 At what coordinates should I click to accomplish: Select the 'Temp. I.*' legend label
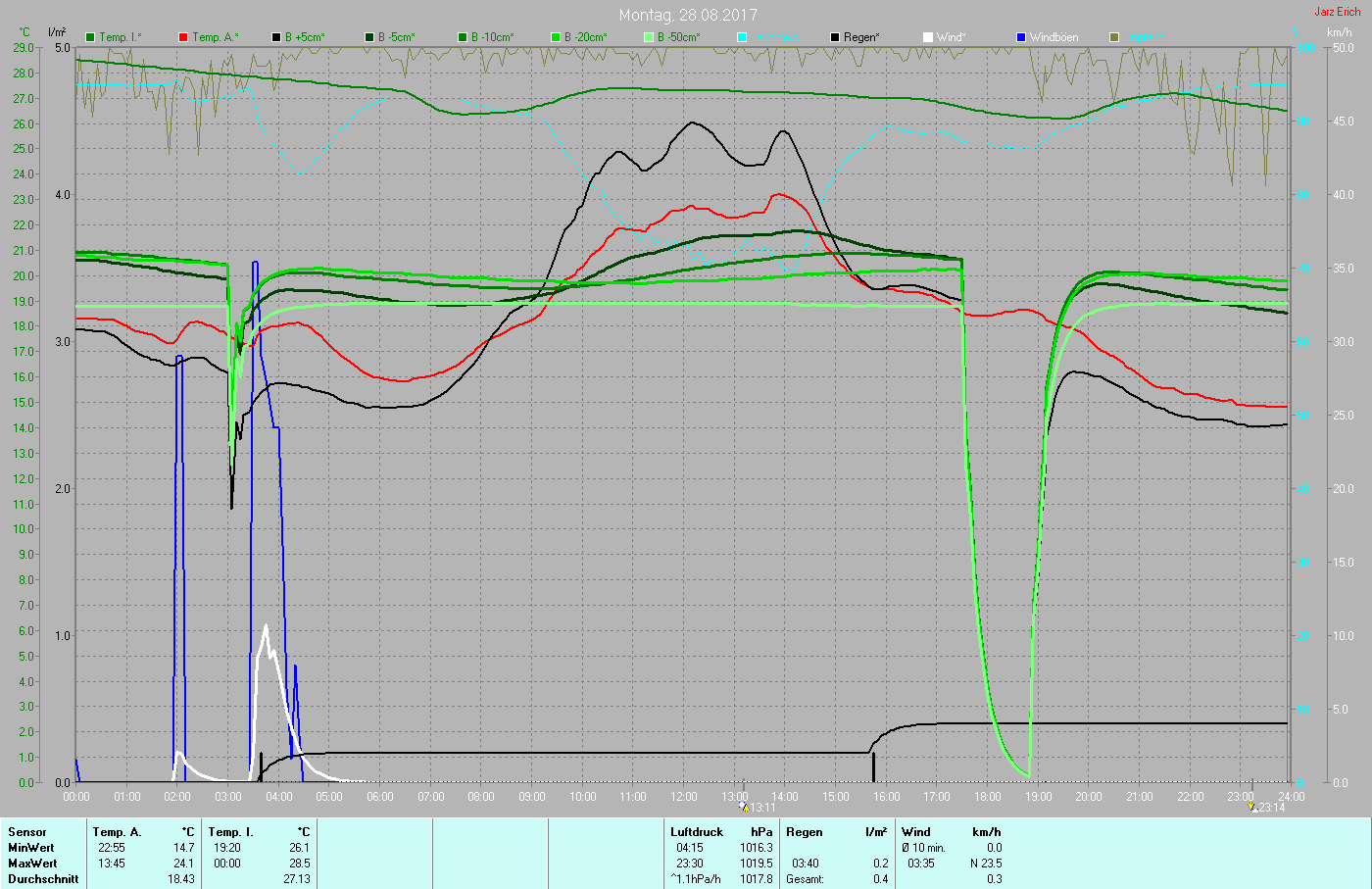coord(121,37)
